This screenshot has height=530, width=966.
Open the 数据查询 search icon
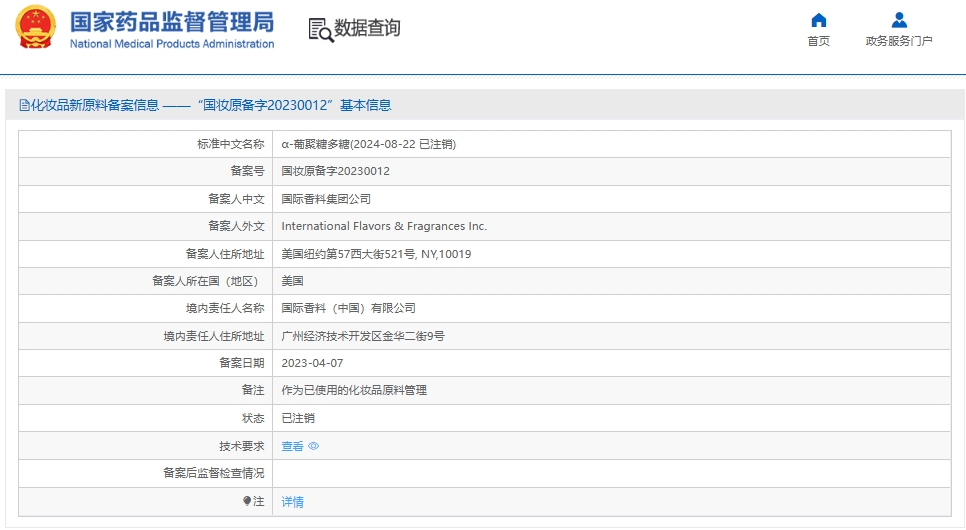pos(320,29)
